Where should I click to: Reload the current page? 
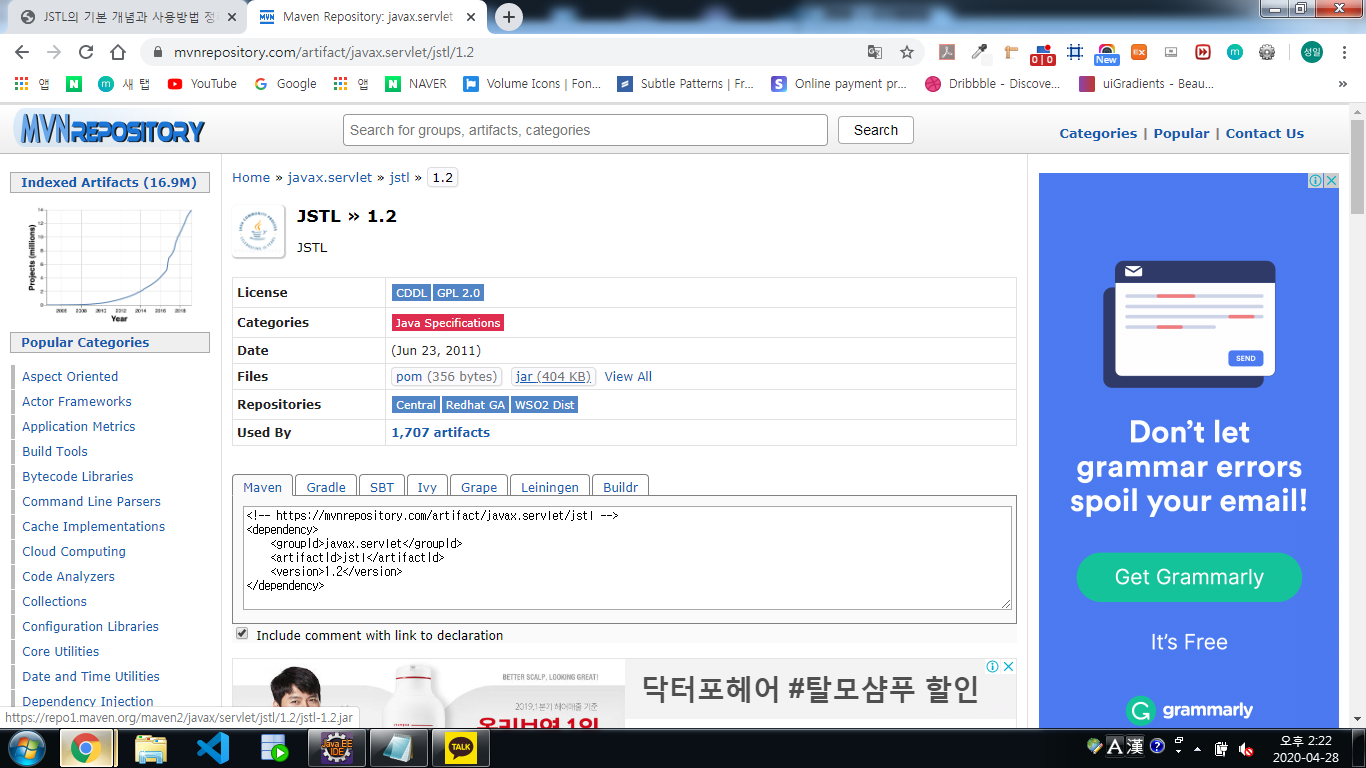pyautogui.click(x=86, y=52)
